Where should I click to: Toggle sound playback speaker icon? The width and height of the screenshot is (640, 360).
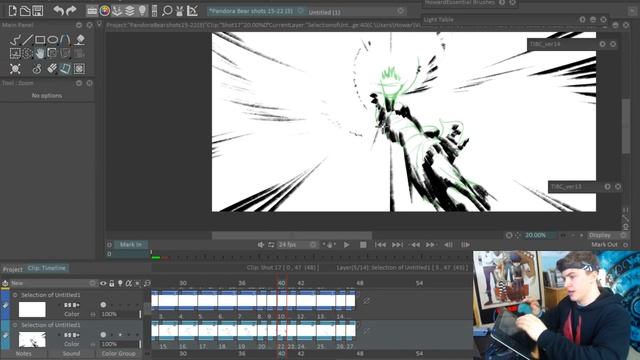click(x=261, y=244)
